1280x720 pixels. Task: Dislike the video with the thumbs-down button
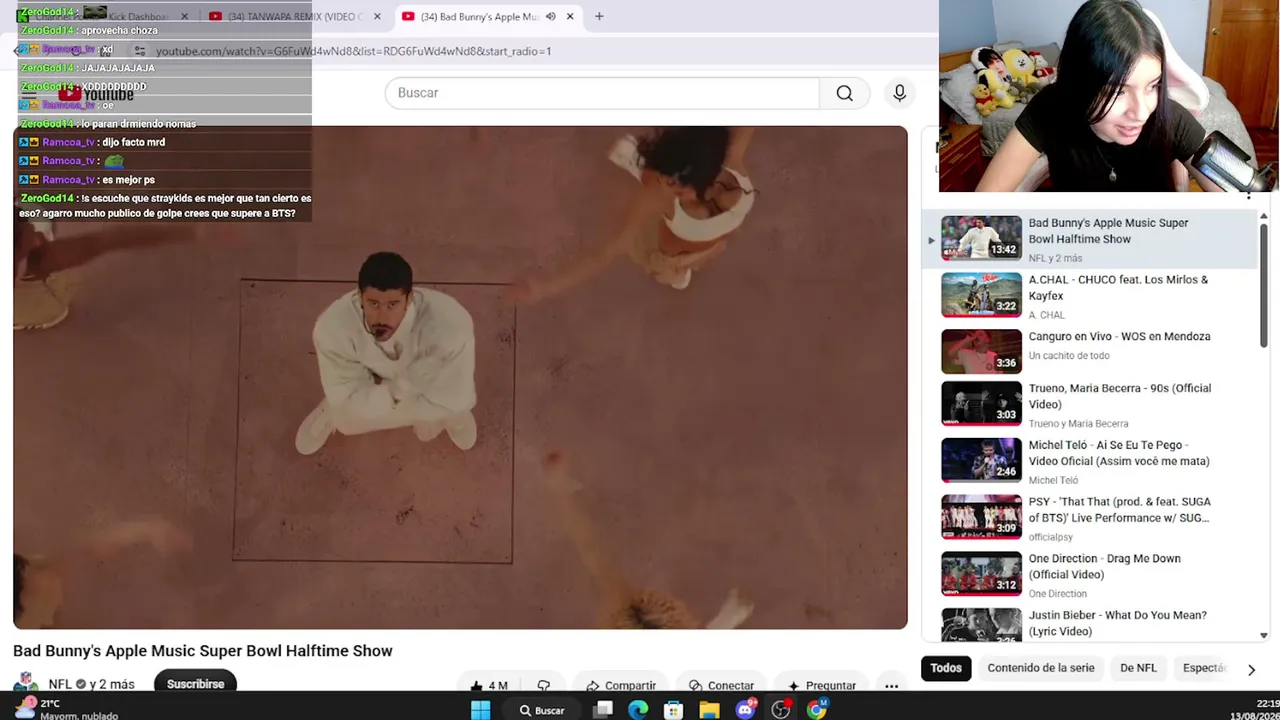pyautogui.click(x=544, y=685)
